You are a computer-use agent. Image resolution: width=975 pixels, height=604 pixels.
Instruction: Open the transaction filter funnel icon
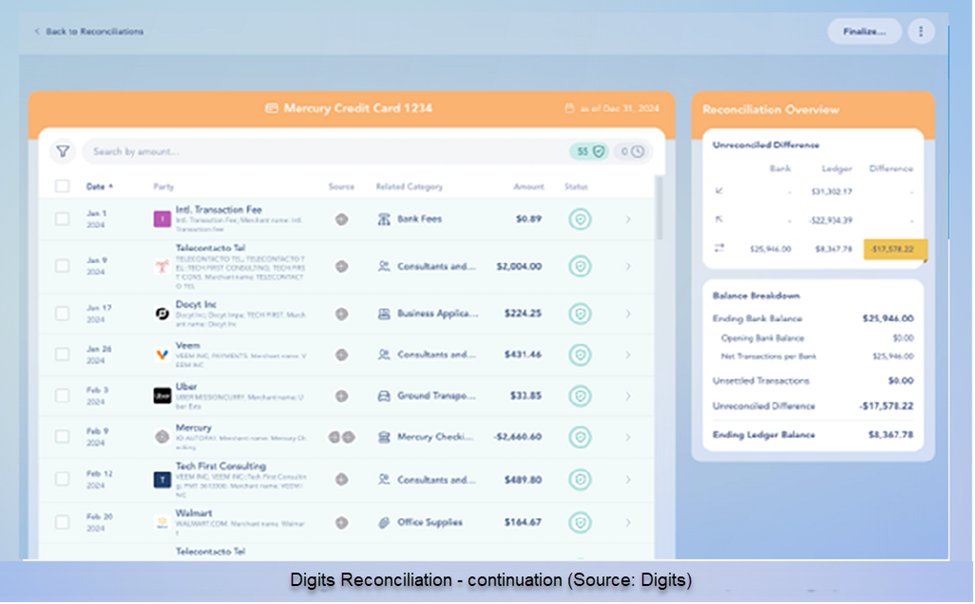(x=63, y=151)
